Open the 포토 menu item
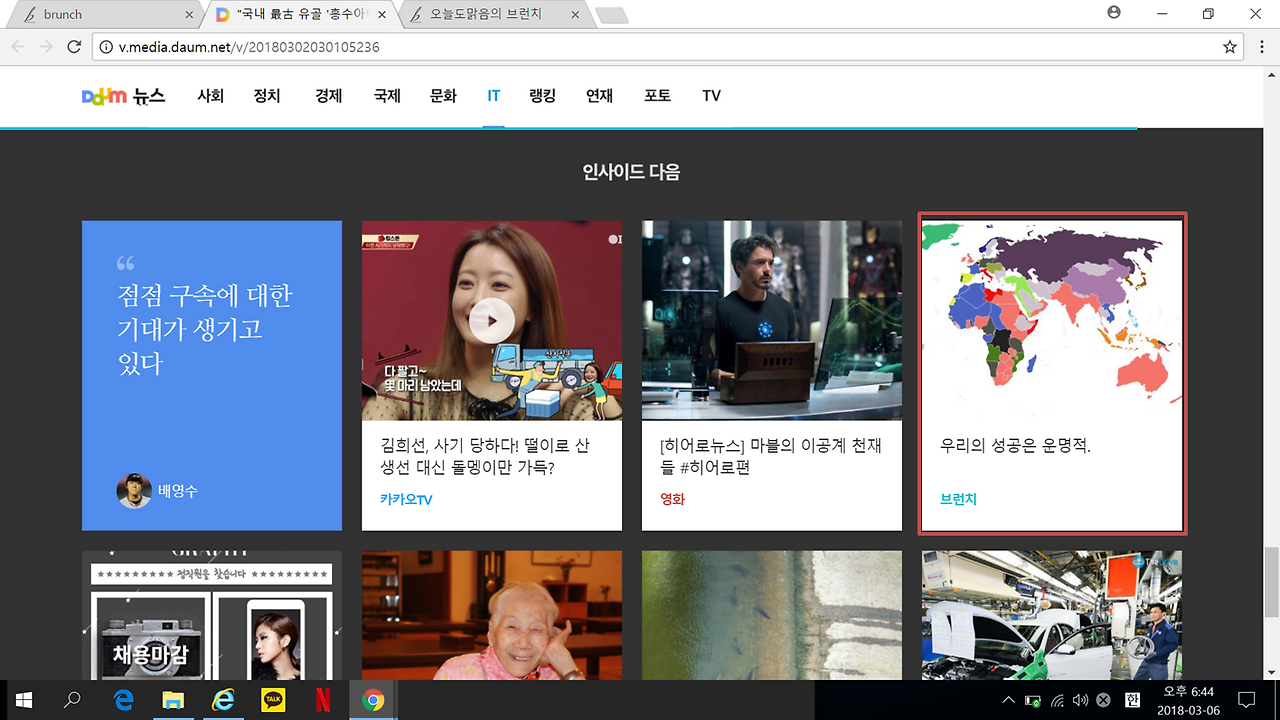Viewport: 1280px width, 720px height. pos(657,96)
